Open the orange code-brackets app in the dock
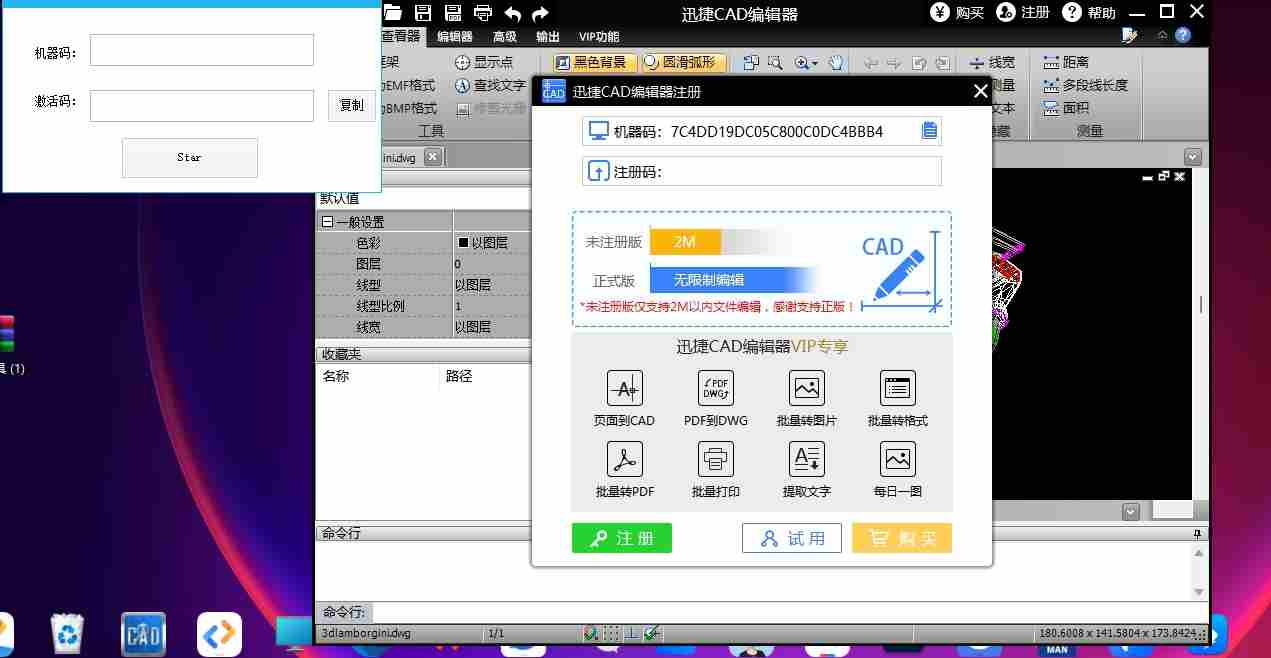This screenshot has height=658, width=1271. point(219,634)
